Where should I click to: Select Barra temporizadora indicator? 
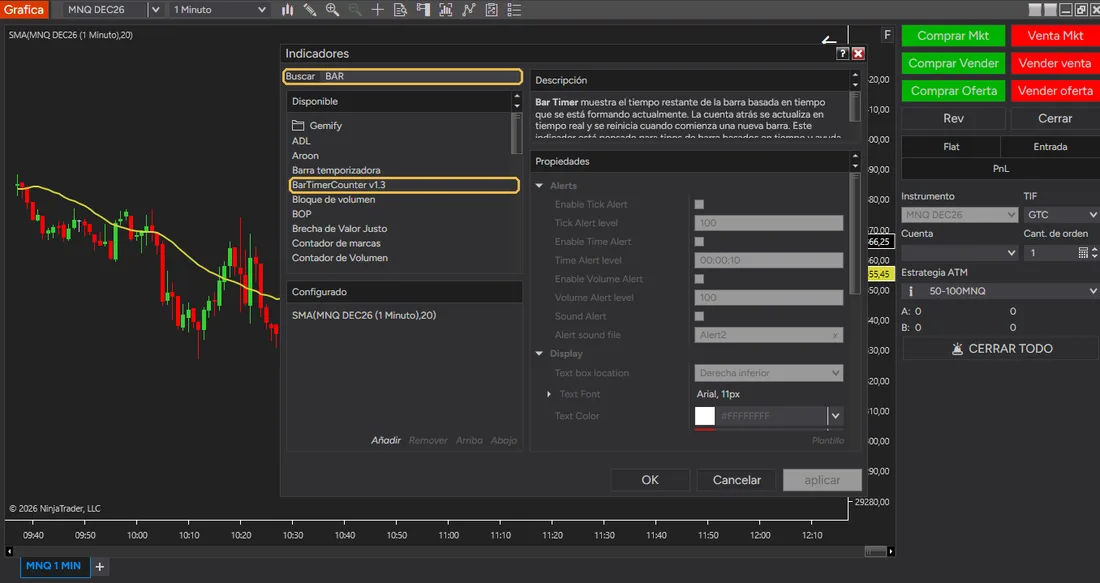pos(336,170)
